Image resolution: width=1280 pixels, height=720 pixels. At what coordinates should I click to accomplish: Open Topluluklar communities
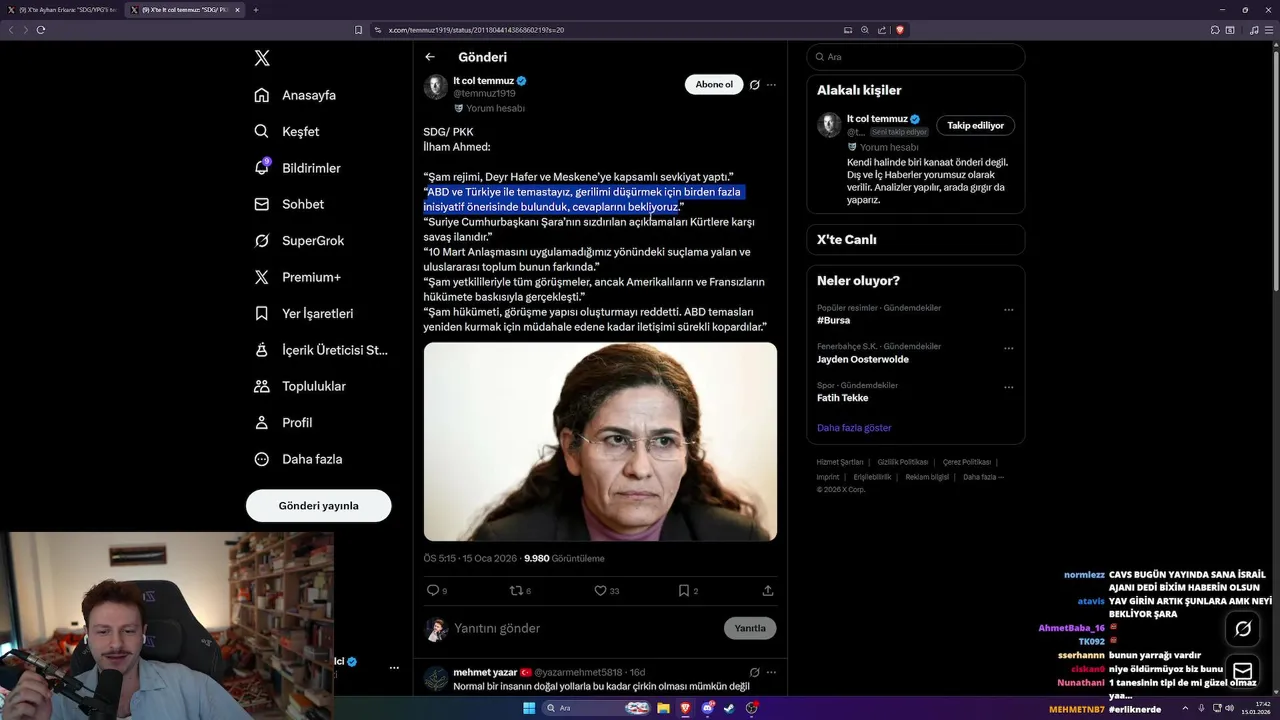pos(300,386)
